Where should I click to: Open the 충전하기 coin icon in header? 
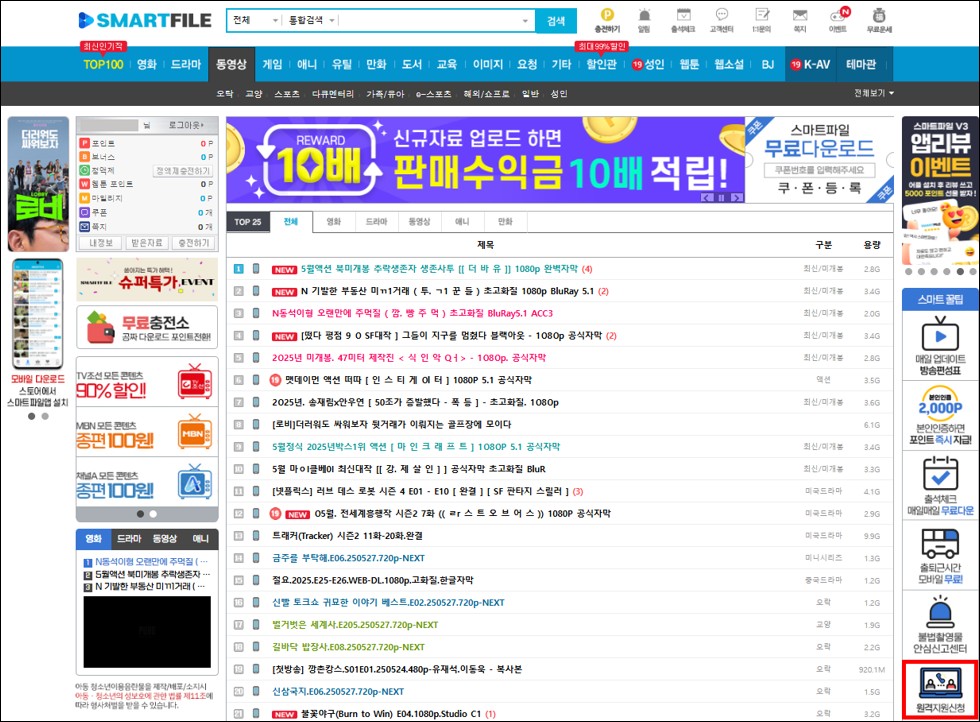coord(607,15)
